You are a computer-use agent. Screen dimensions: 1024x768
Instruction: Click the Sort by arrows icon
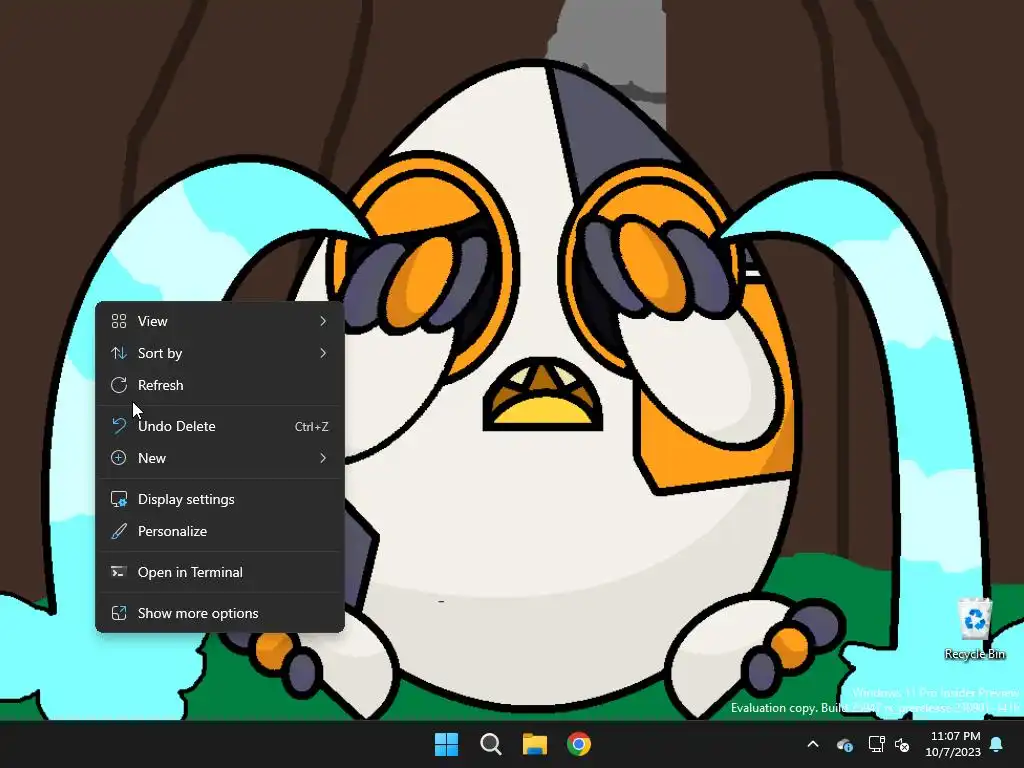(x=119, y=353)
